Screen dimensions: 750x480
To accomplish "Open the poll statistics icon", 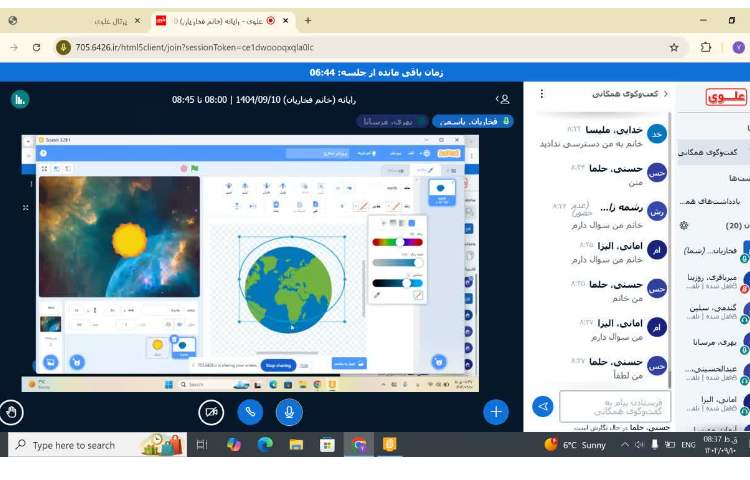I will [x=20, y=99].
